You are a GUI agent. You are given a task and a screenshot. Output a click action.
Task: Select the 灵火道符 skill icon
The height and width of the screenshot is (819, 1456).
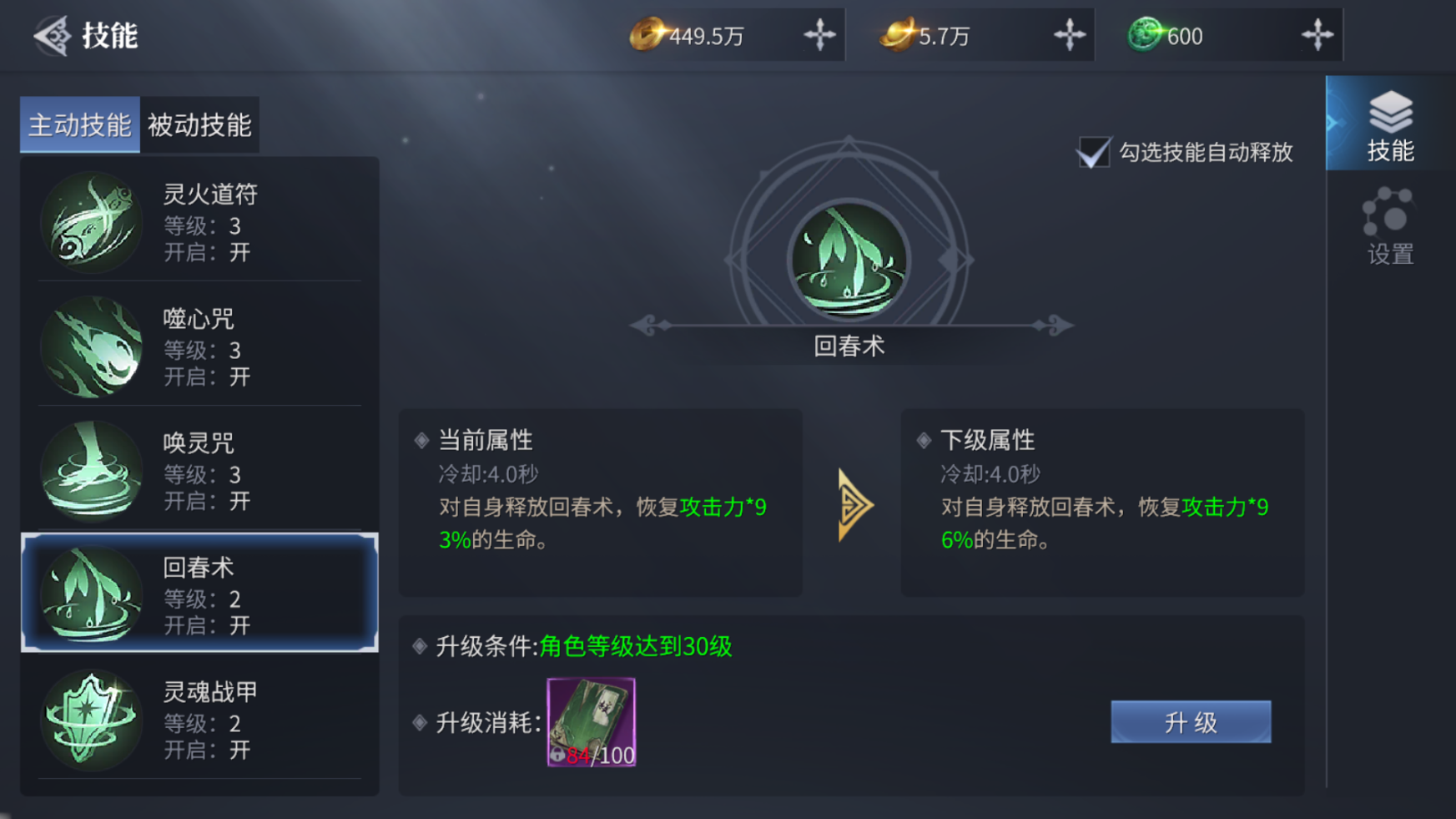(91, 222)
